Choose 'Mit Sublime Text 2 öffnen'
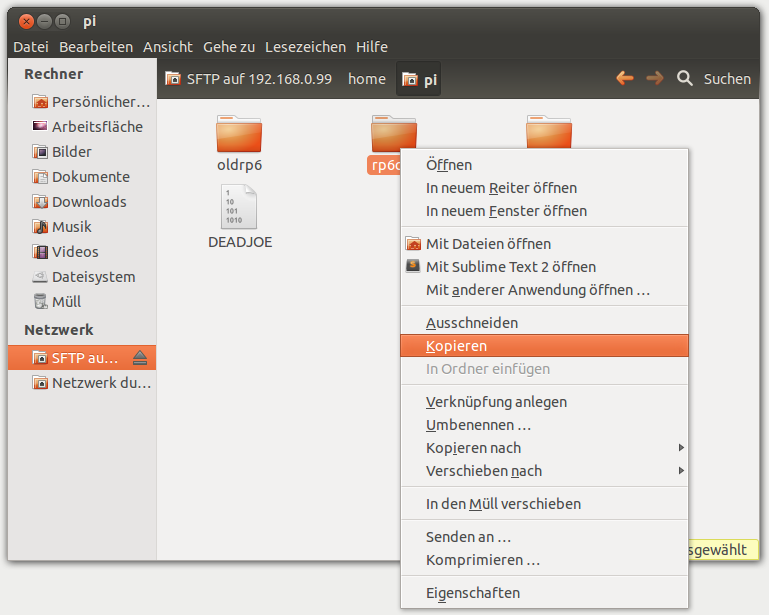 tap(510, 267)
